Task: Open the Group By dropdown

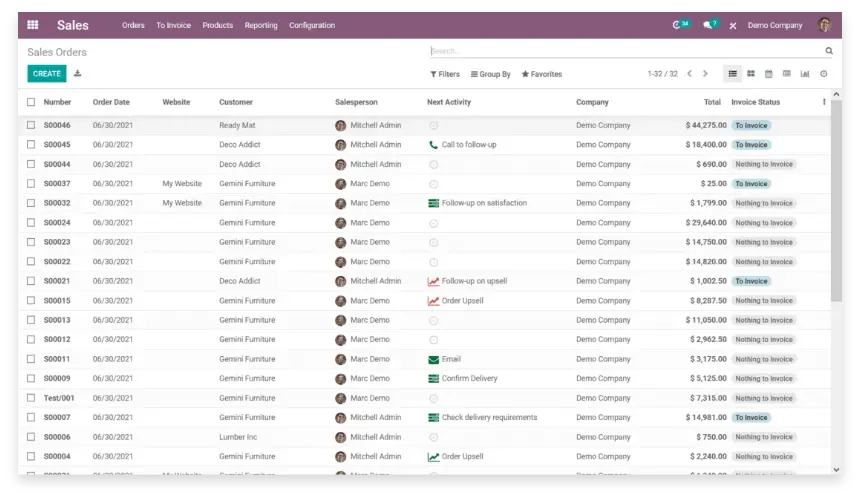Action: [x=491, y=74]
